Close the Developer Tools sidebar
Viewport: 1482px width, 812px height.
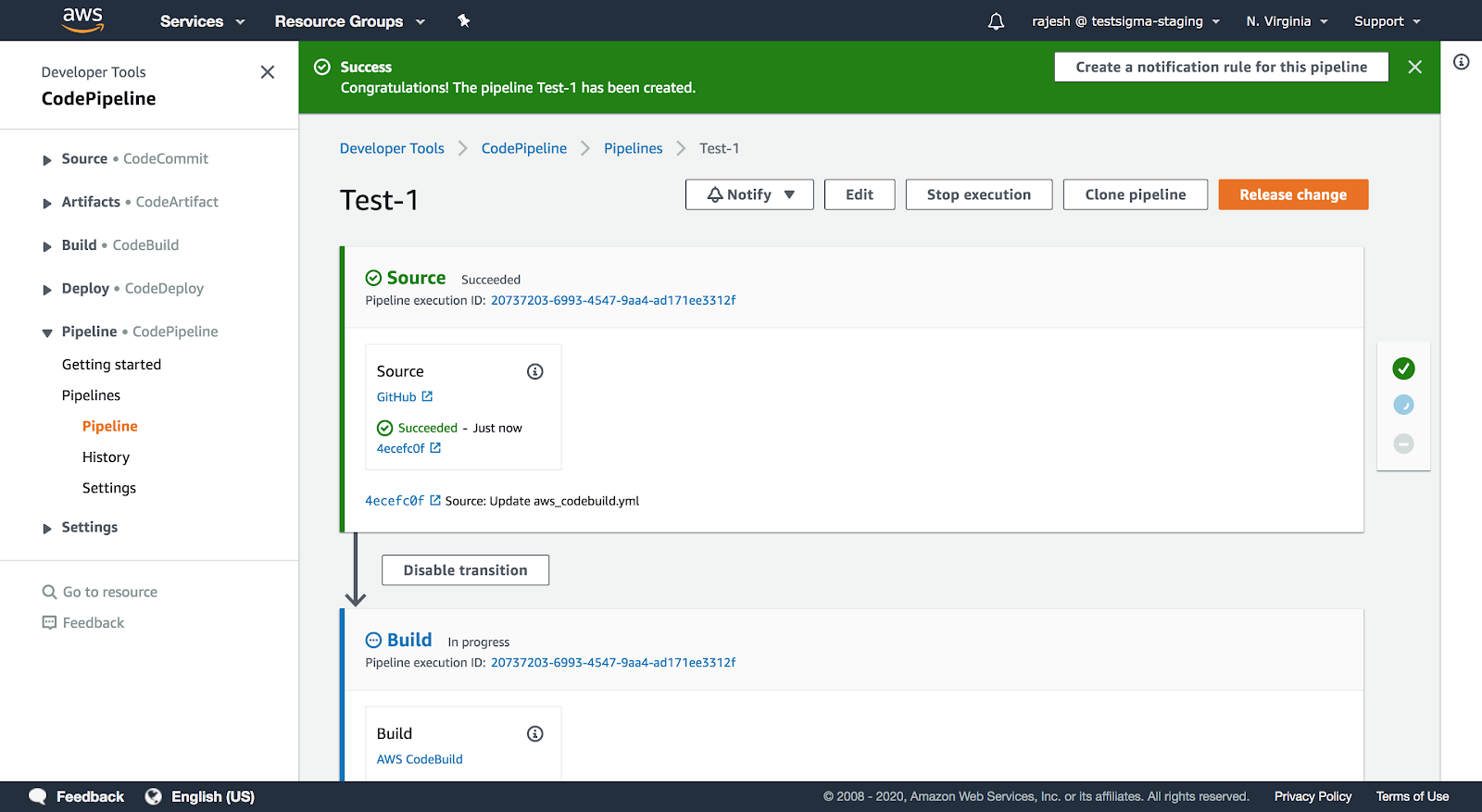click(268, 72)
